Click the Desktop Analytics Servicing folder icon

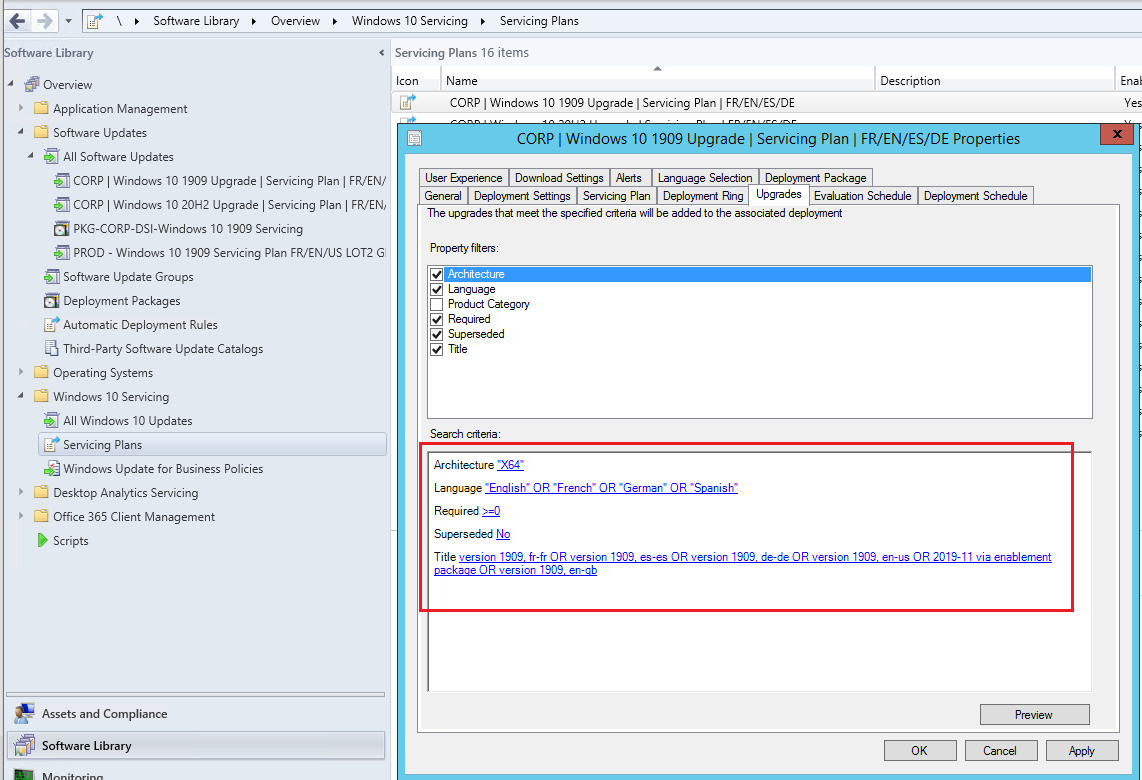(42, 492)
